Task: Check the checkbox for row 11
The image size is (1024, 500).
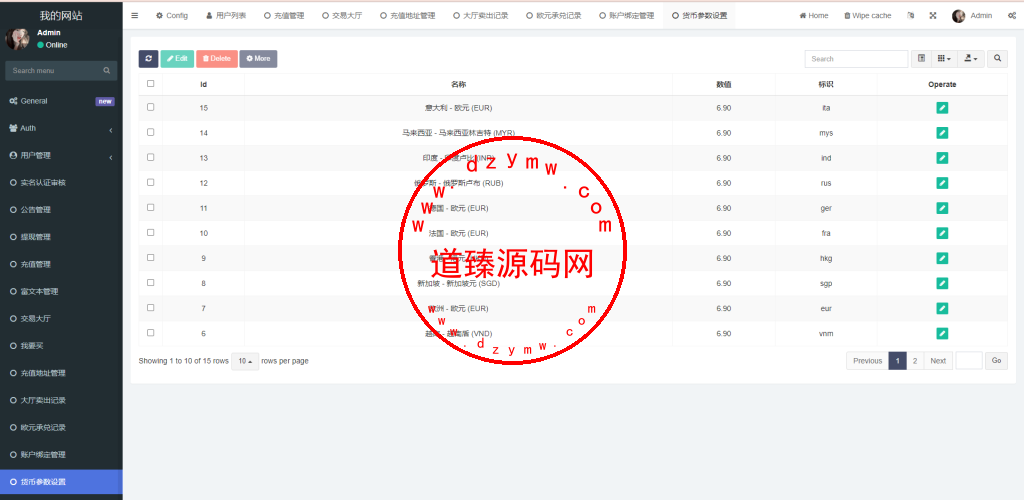Action: (x=151, y=207)
